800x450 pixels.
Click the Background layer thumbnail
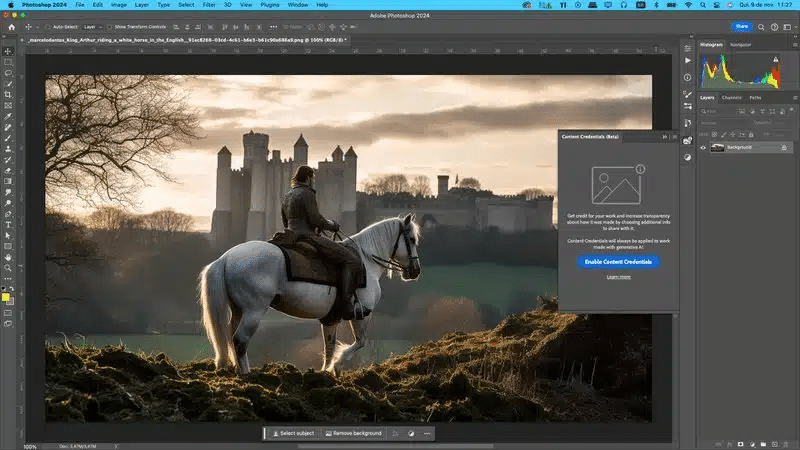pos(717,147)
